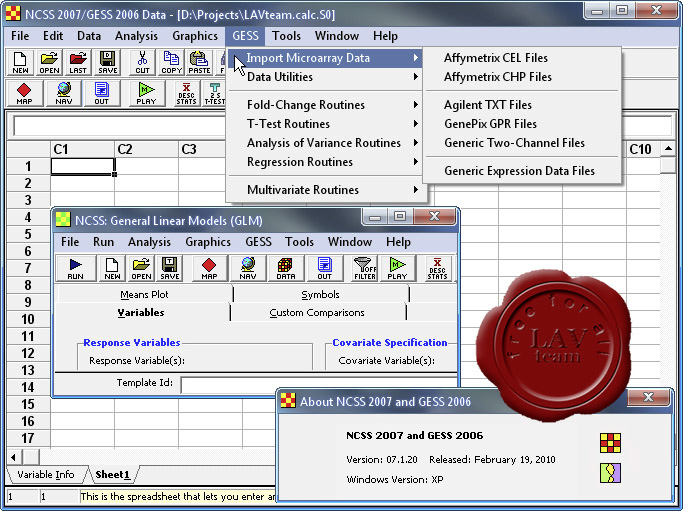Choose Generic Expression Data Files option
Screen dimensions: 683x511
tap(522, 171)
